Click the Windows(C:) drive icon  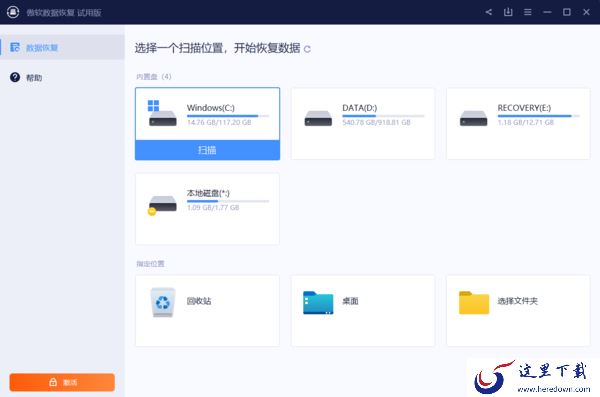(x=162, y=113)
